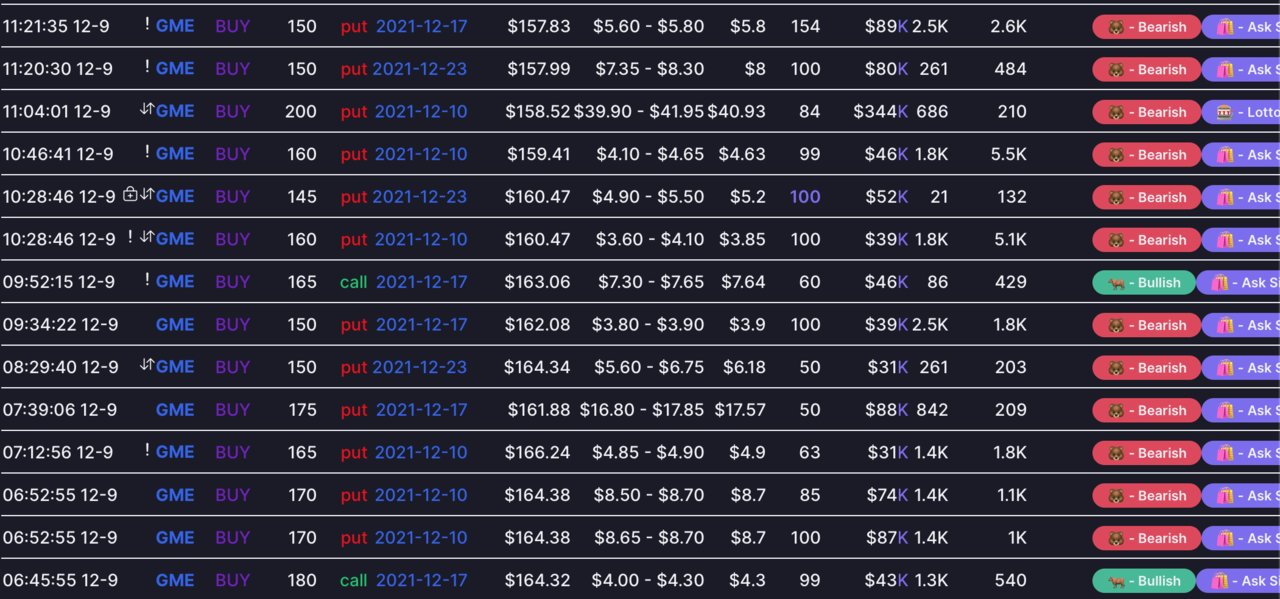Open the 2021-12-23 expiry link in the 08:29:40 row
1280x599 pixels.
[419, 367]
